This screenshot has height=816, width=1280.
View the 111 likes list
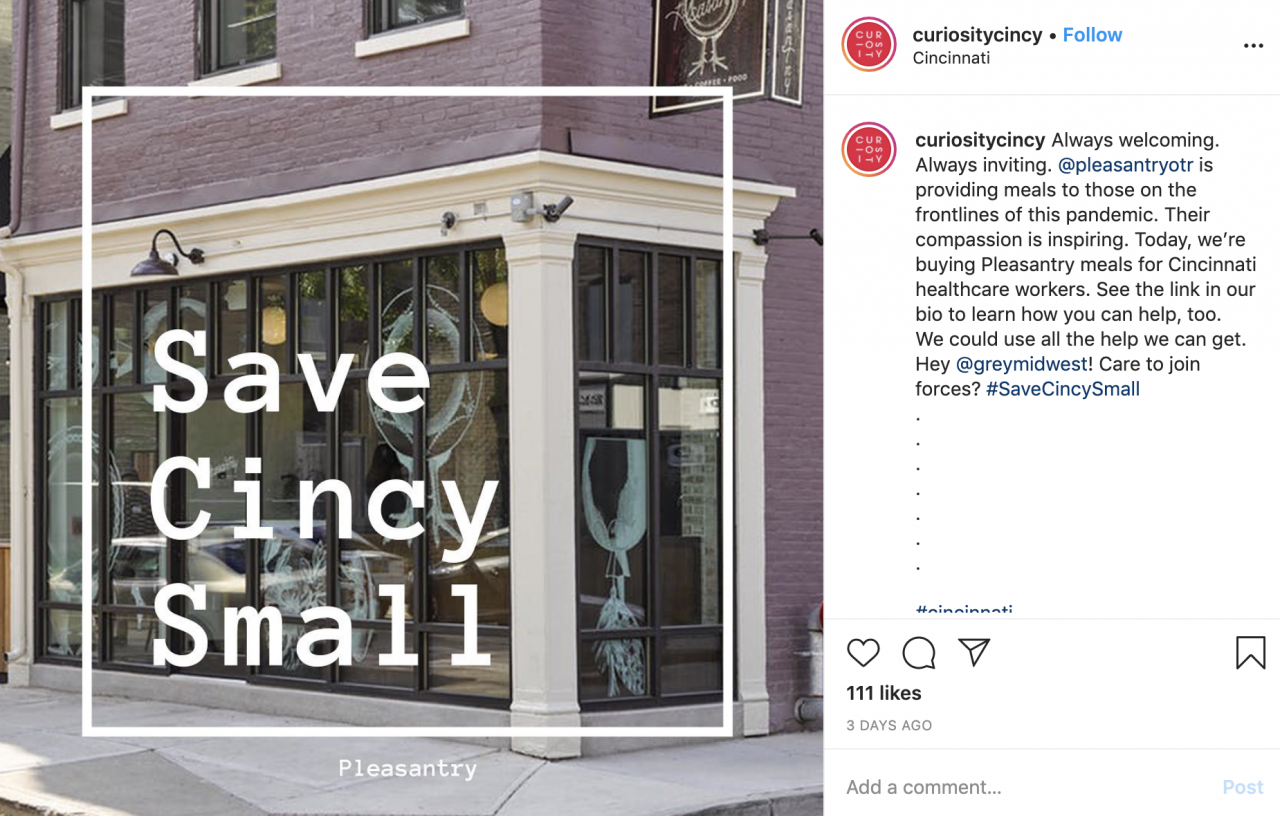884,693
